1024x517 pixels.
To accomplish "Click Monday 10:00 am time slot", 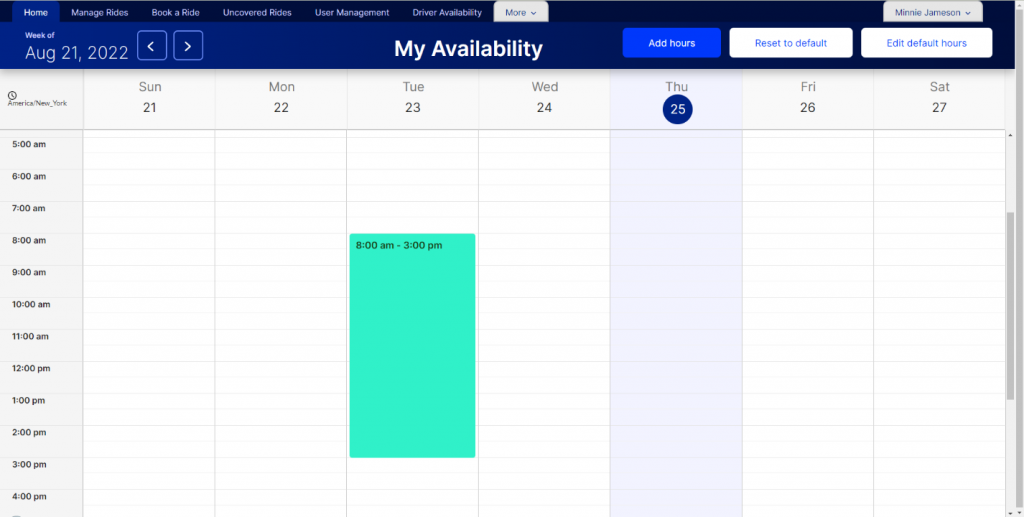I will coord(280,305).
